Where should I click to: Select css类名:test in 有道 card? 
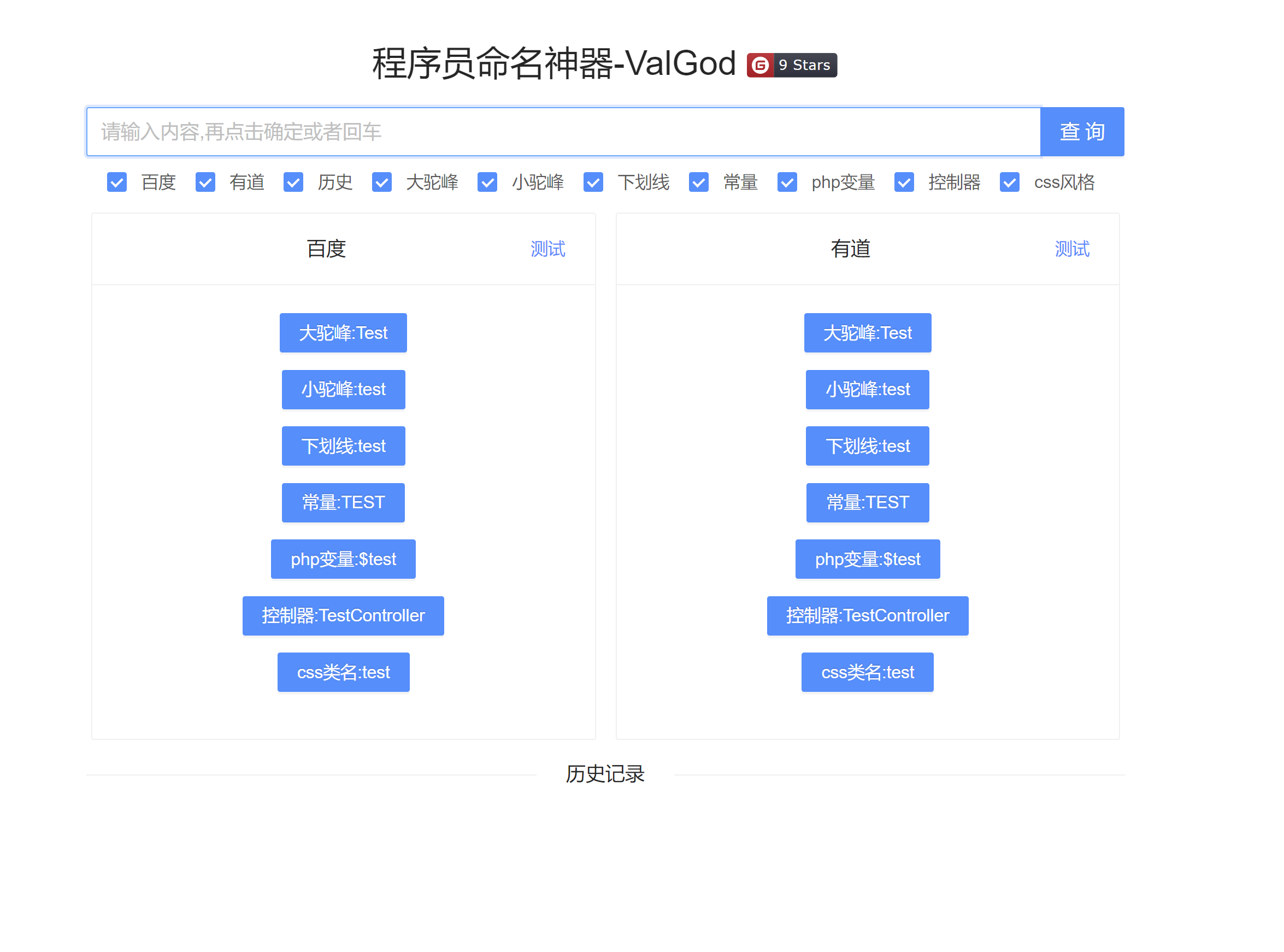click(x=868, y=672)
